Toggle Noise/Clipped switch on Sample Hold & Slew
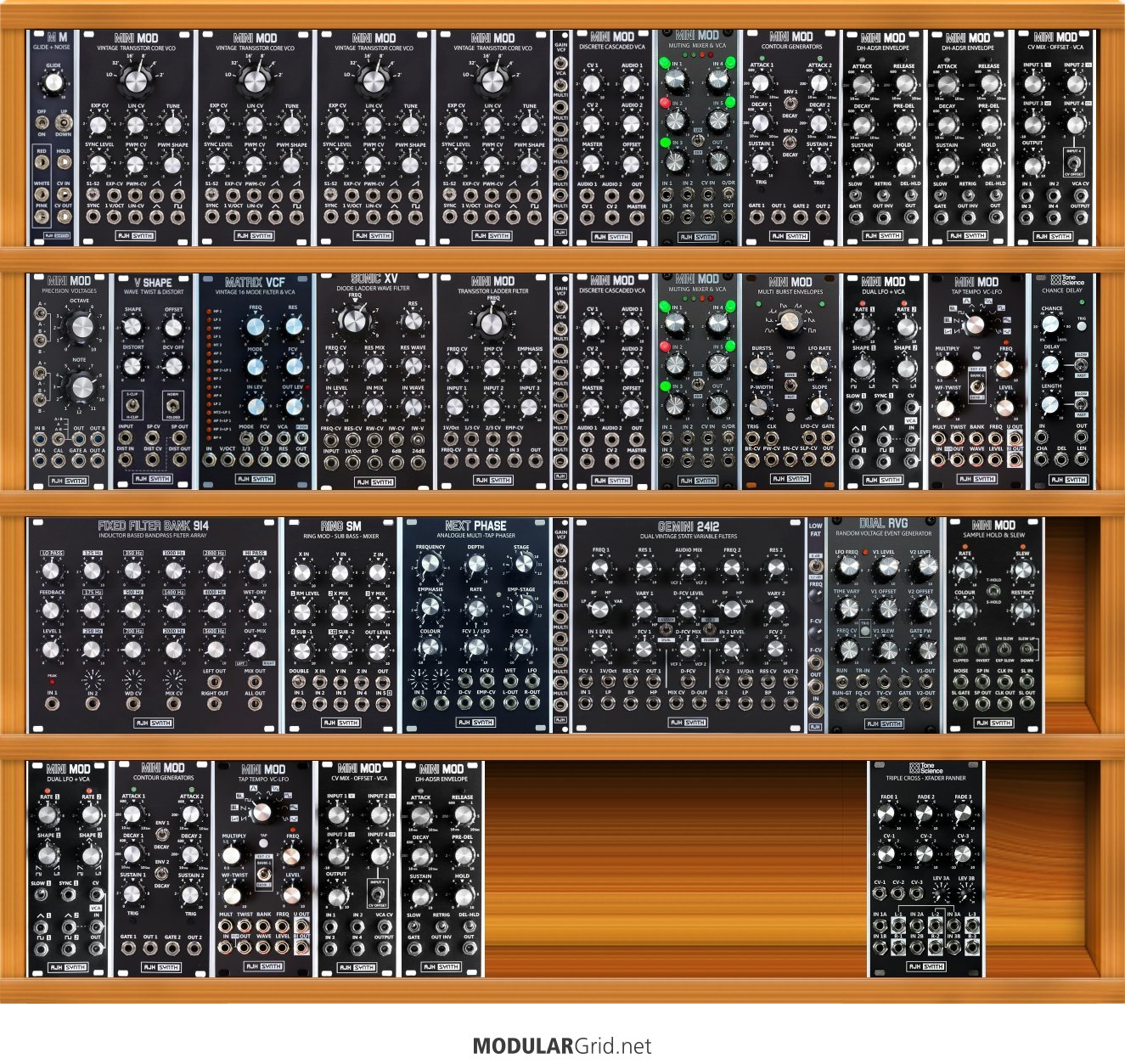This screenshot has height=1064, width=1125. point(960,650)
